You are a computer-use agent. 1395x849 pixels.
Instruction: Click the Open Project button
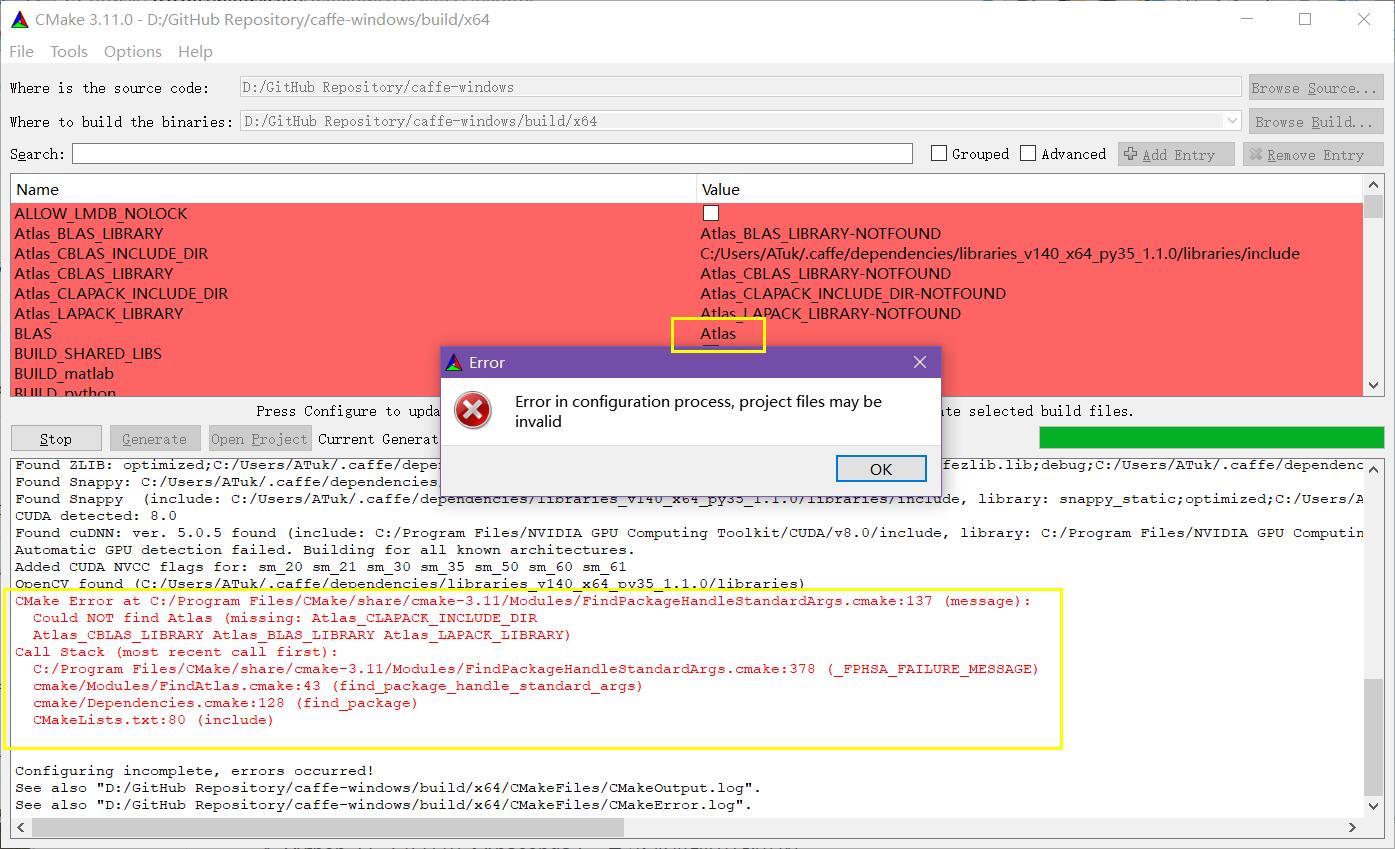pos(259,438)
